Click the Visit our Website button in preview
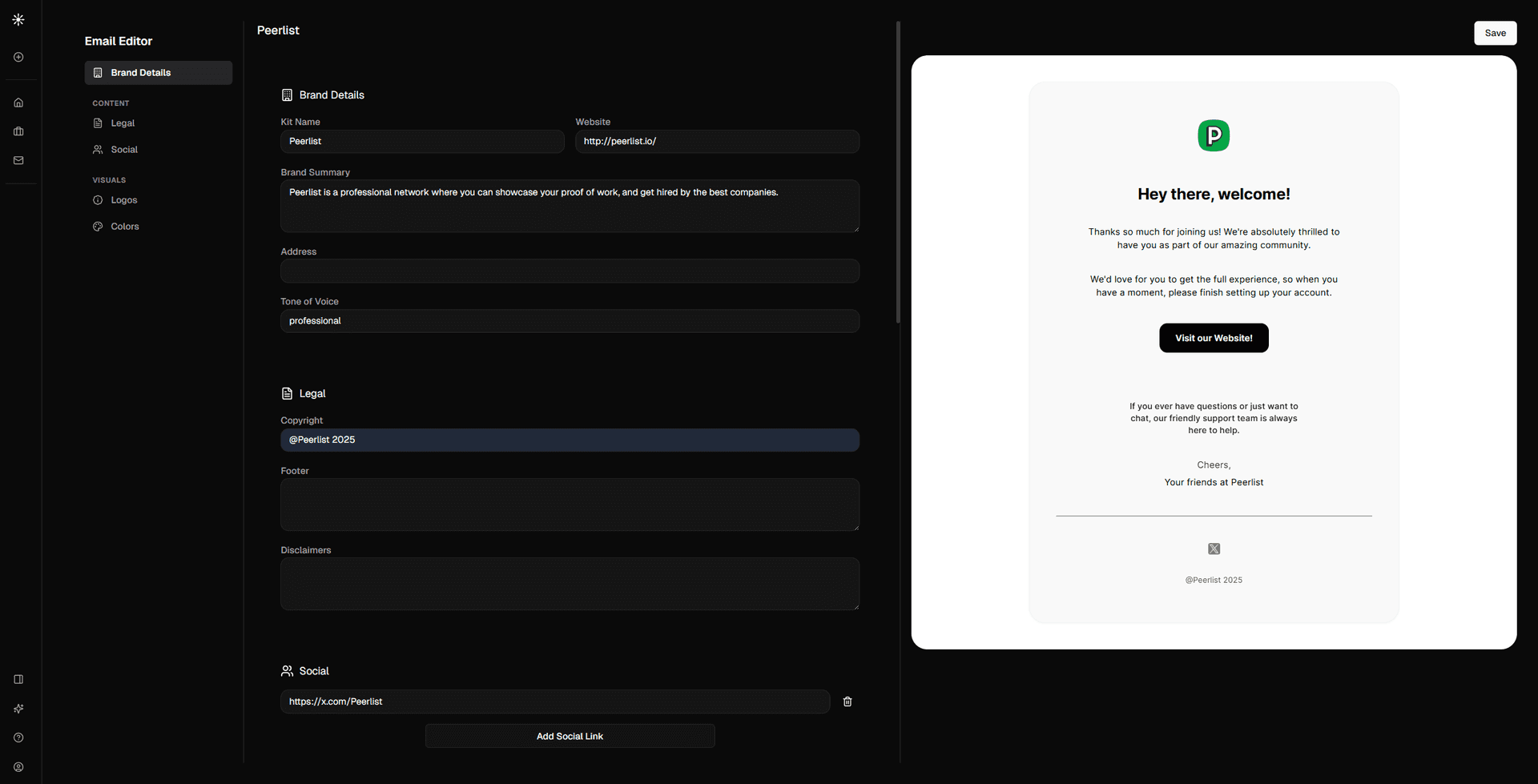 (1213, 337)
